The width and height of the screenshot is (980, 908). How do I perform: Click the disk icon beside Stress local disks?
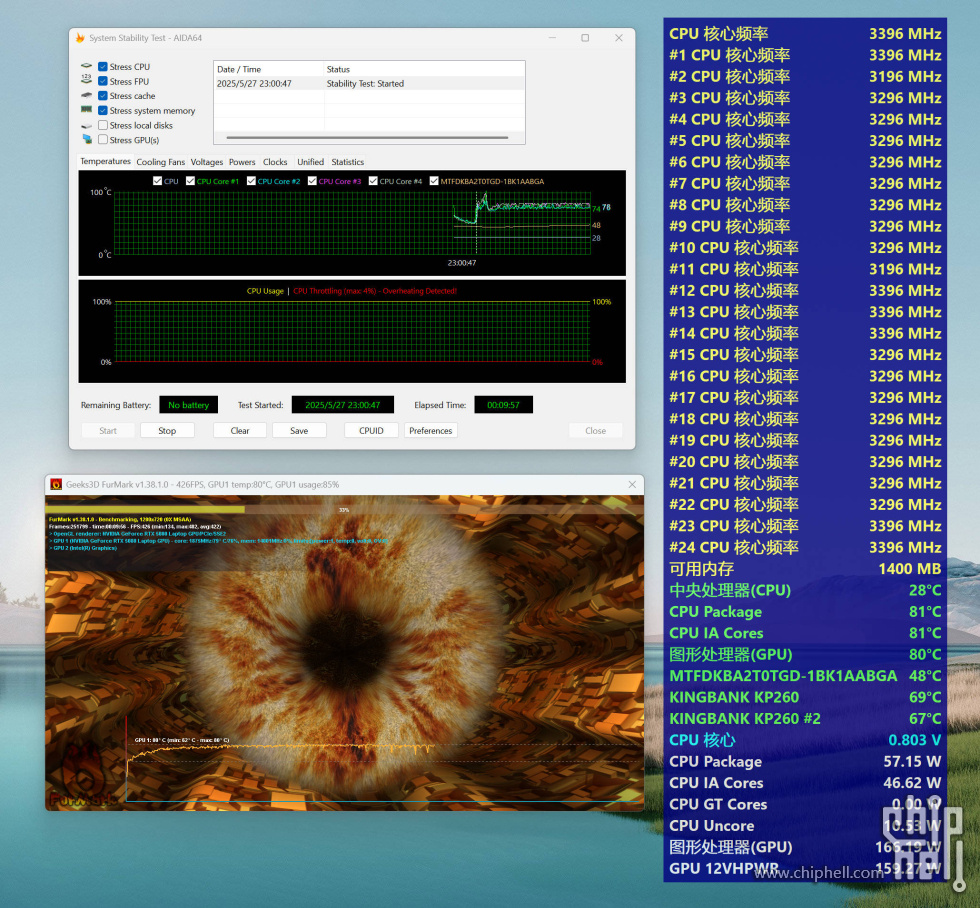click(x=86, y=125)
